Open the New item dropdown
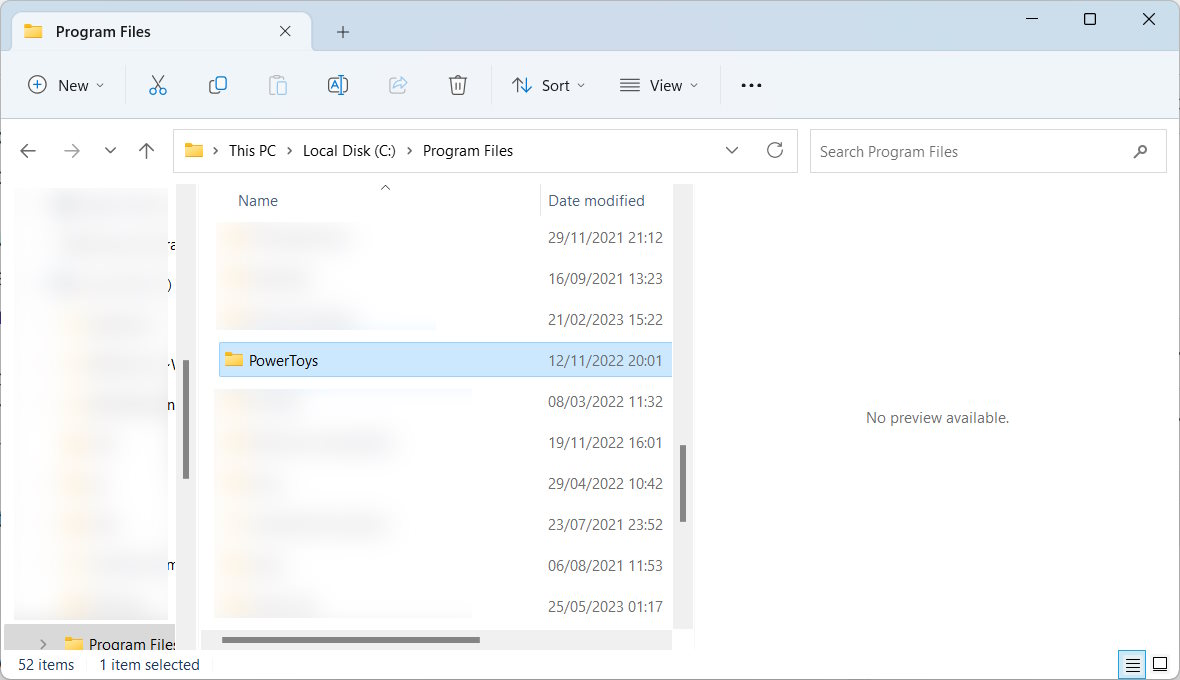This screenshot has width=1180, height=680. [65, 85]
